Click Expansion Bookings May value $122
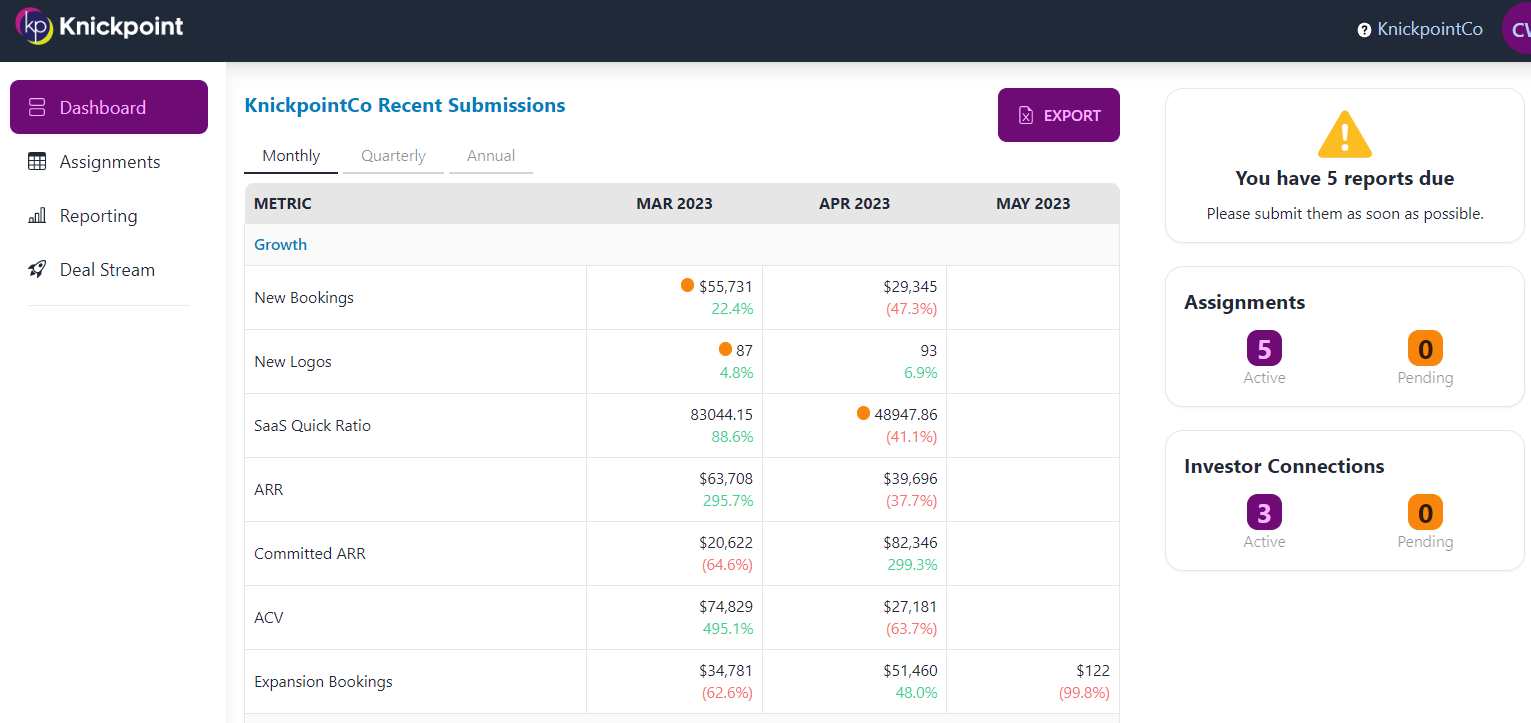Screen dimensions: 1531x723 (x=1093, y=670)
